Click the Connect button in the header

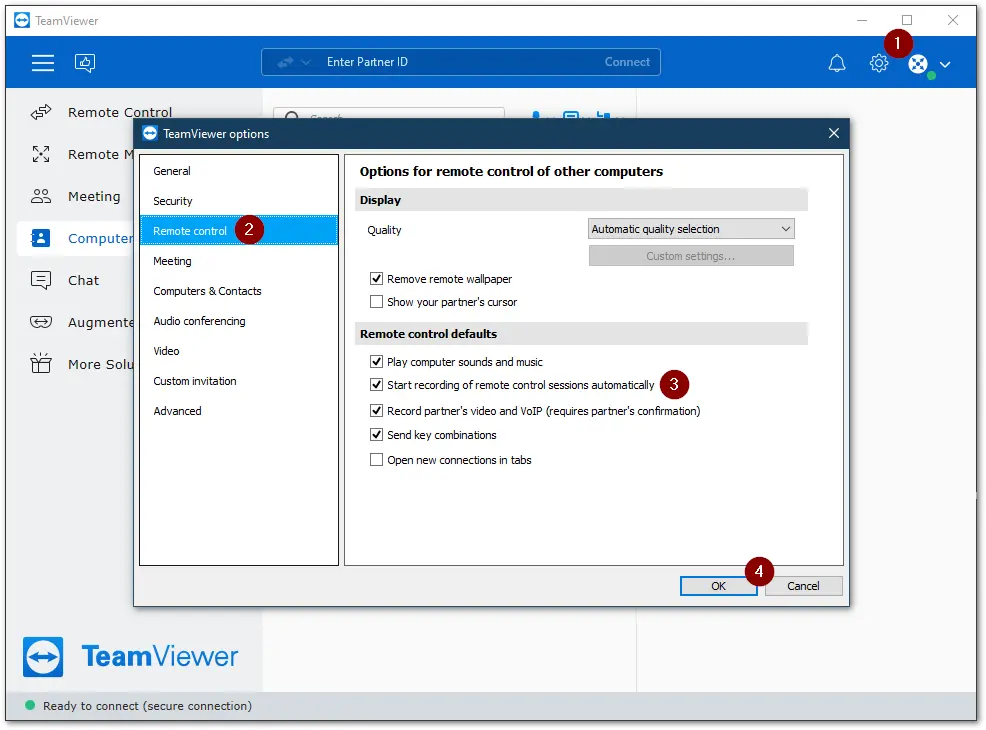click(627, 62)
